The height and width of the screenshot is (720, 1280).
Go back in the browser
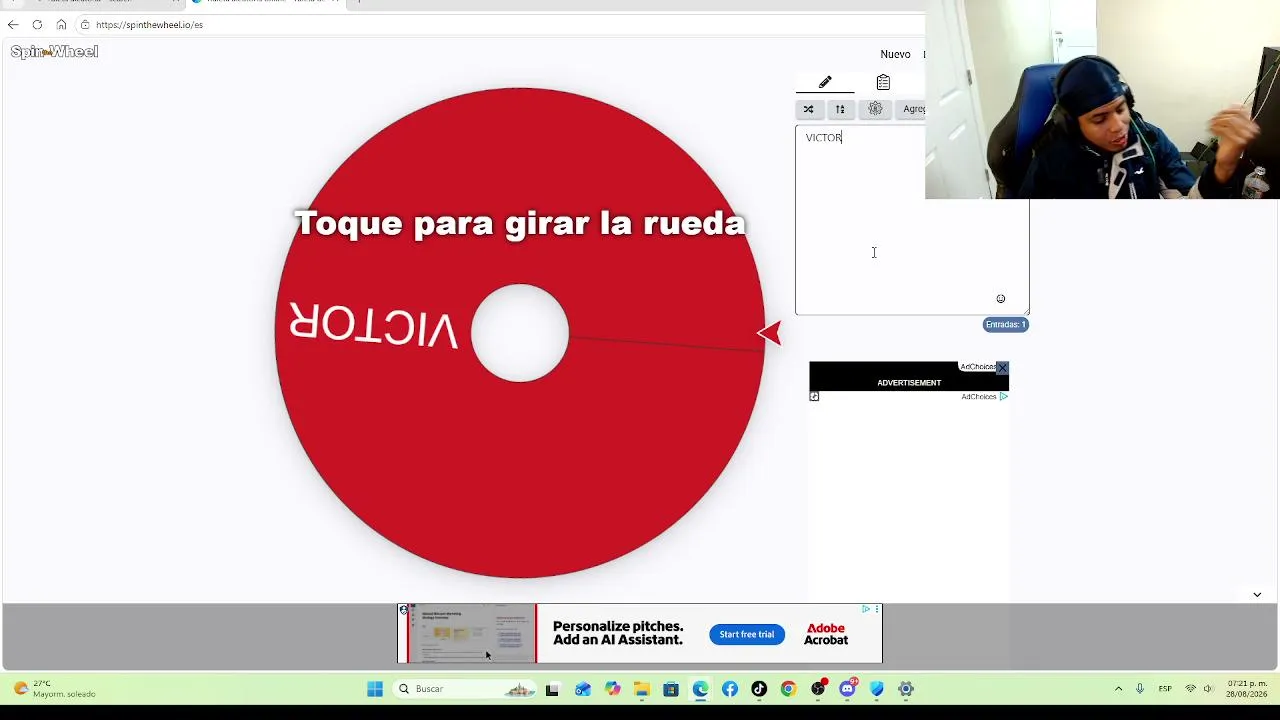[13, 24]
